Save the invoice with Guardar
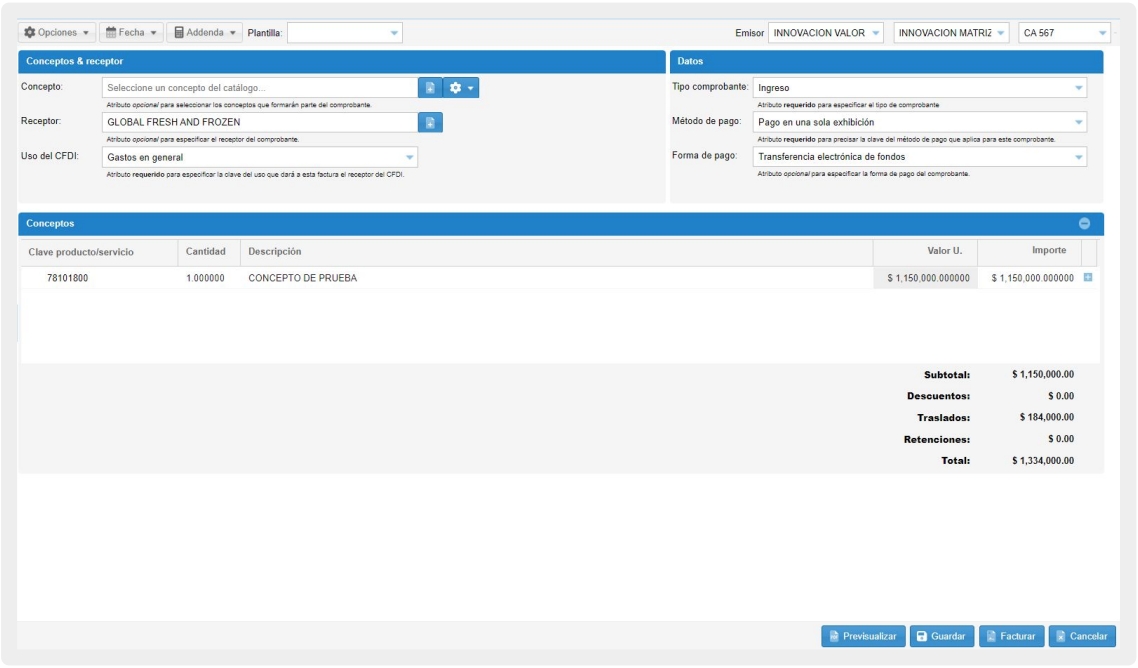The image size is (1138, 668). [x=941, y=636]
